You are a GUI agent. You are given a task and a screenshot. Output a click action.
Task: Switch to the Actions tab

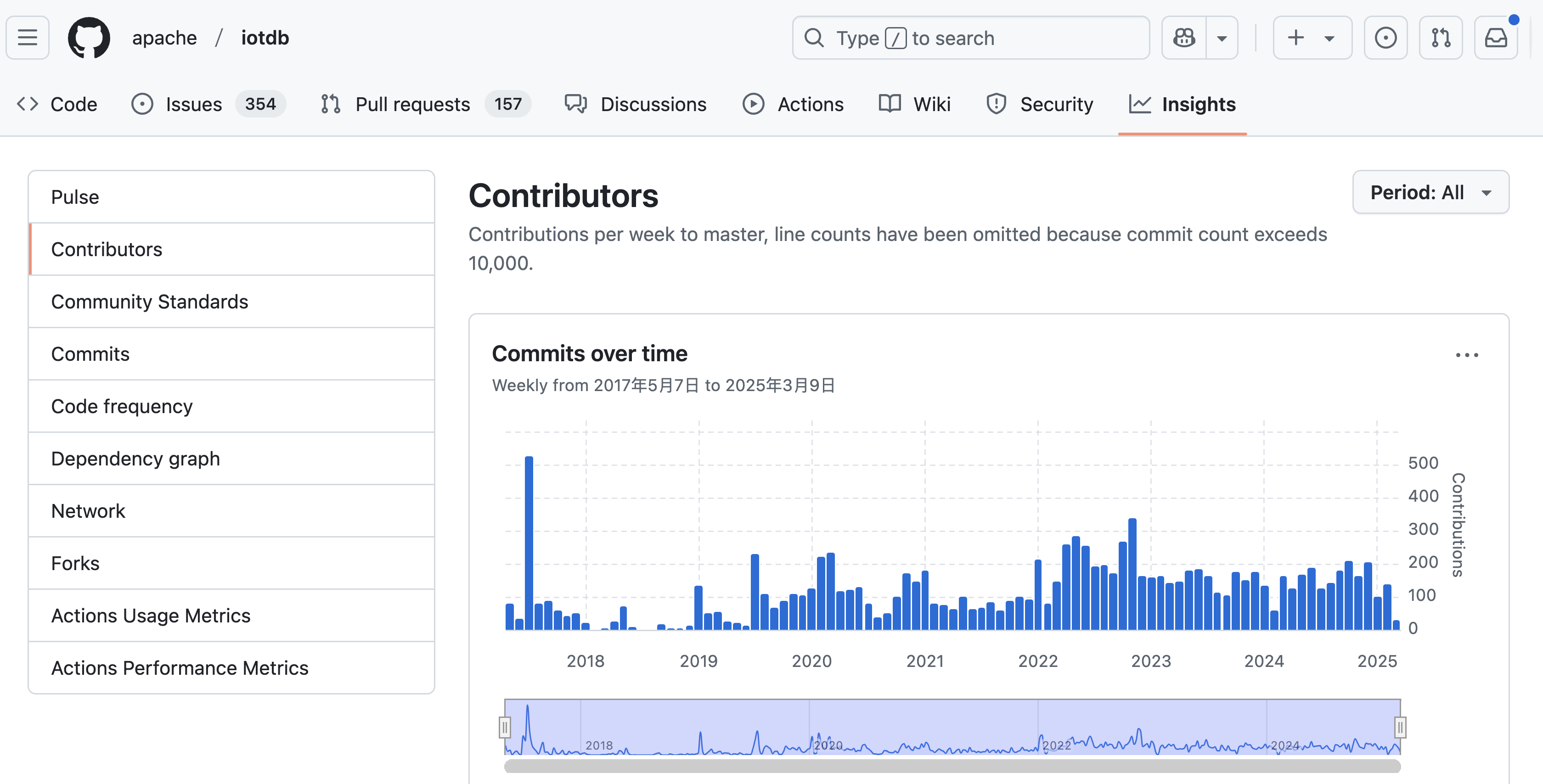click(x=810, y=104)
